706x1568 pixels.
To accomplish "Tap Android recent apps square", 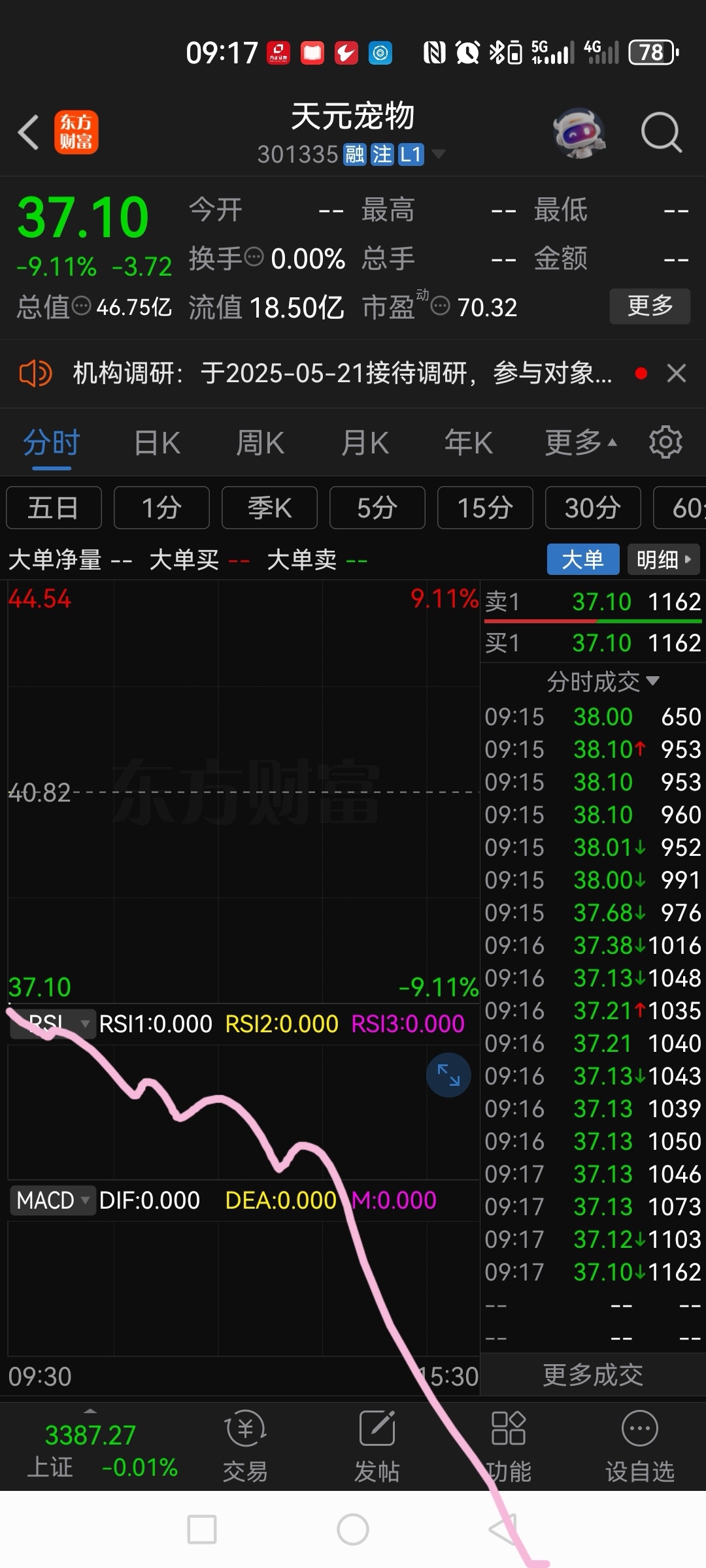I will (x=202, y=1529).
